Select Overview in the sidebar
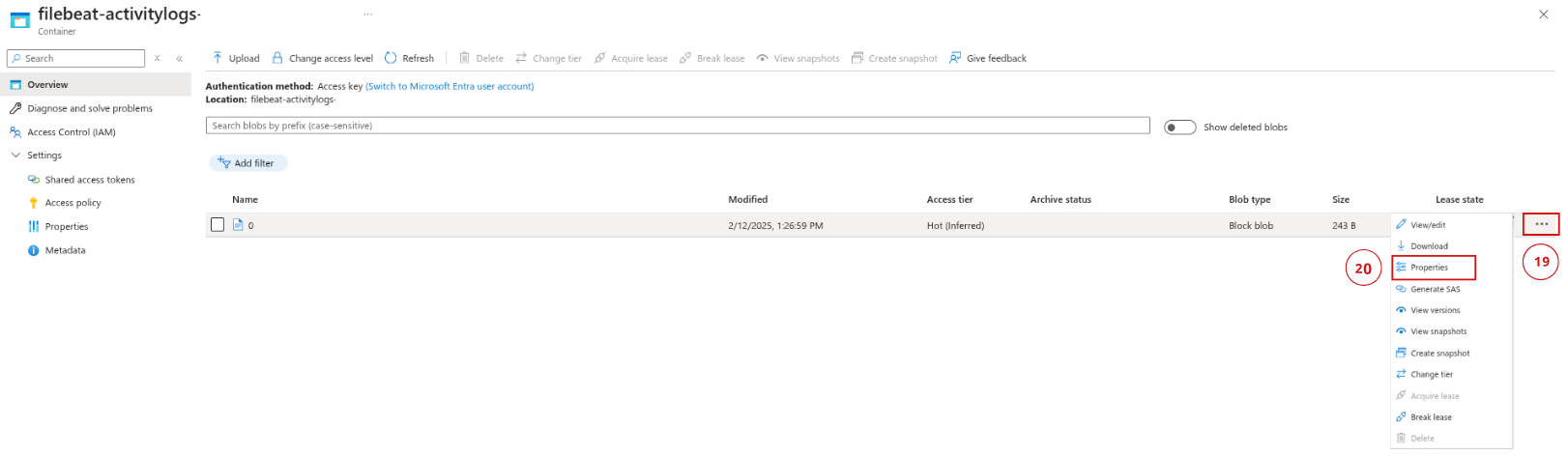 (x=96, y=85)
